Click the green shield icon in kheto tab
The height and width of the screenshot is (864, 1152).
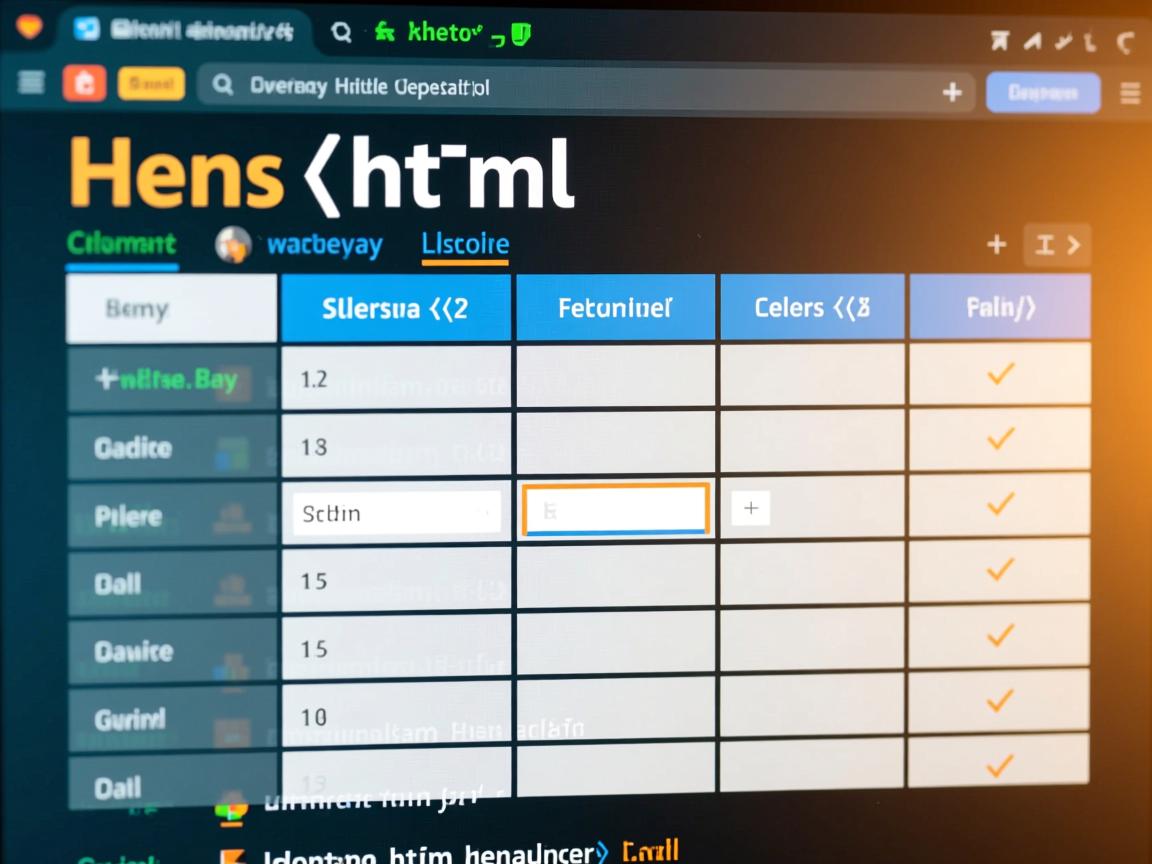[520, 35]
